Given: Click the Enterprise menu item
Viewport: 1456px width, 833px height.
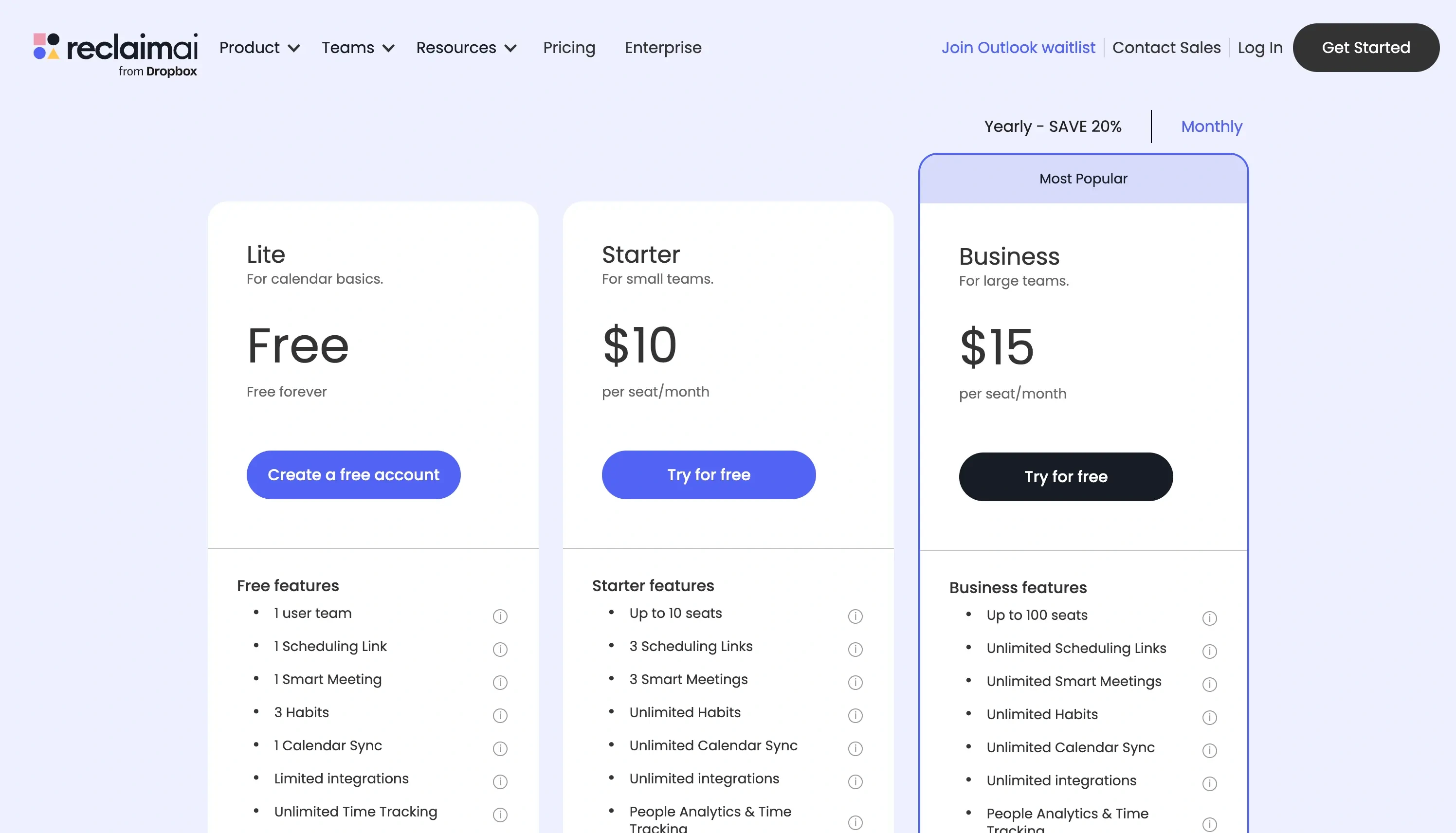Looking at the screenshot, I should click(x=663, y=47).
